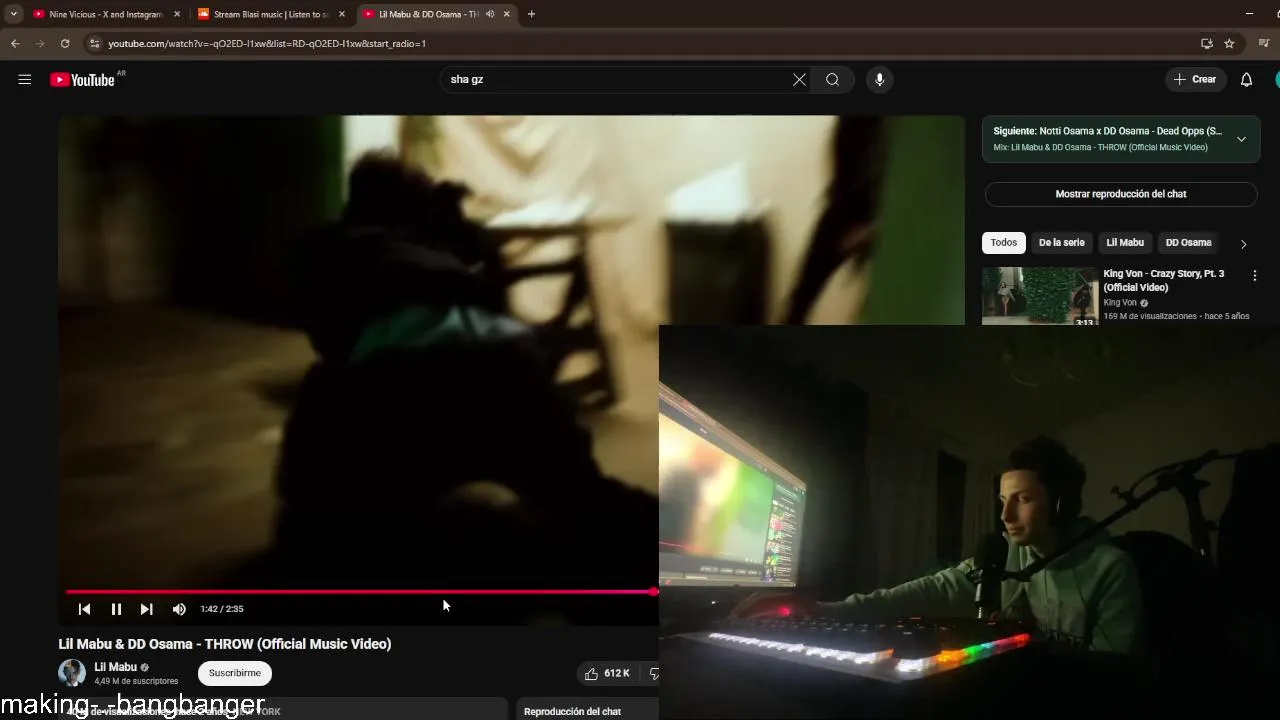Open media controls in browser toolbar

(x=1264, y=44)
